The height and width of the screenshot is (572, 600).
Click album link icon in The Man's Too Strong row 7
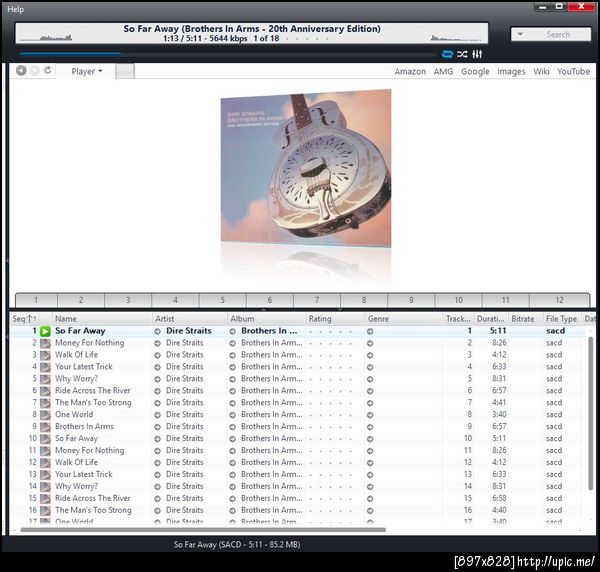(x=232, y=403)
